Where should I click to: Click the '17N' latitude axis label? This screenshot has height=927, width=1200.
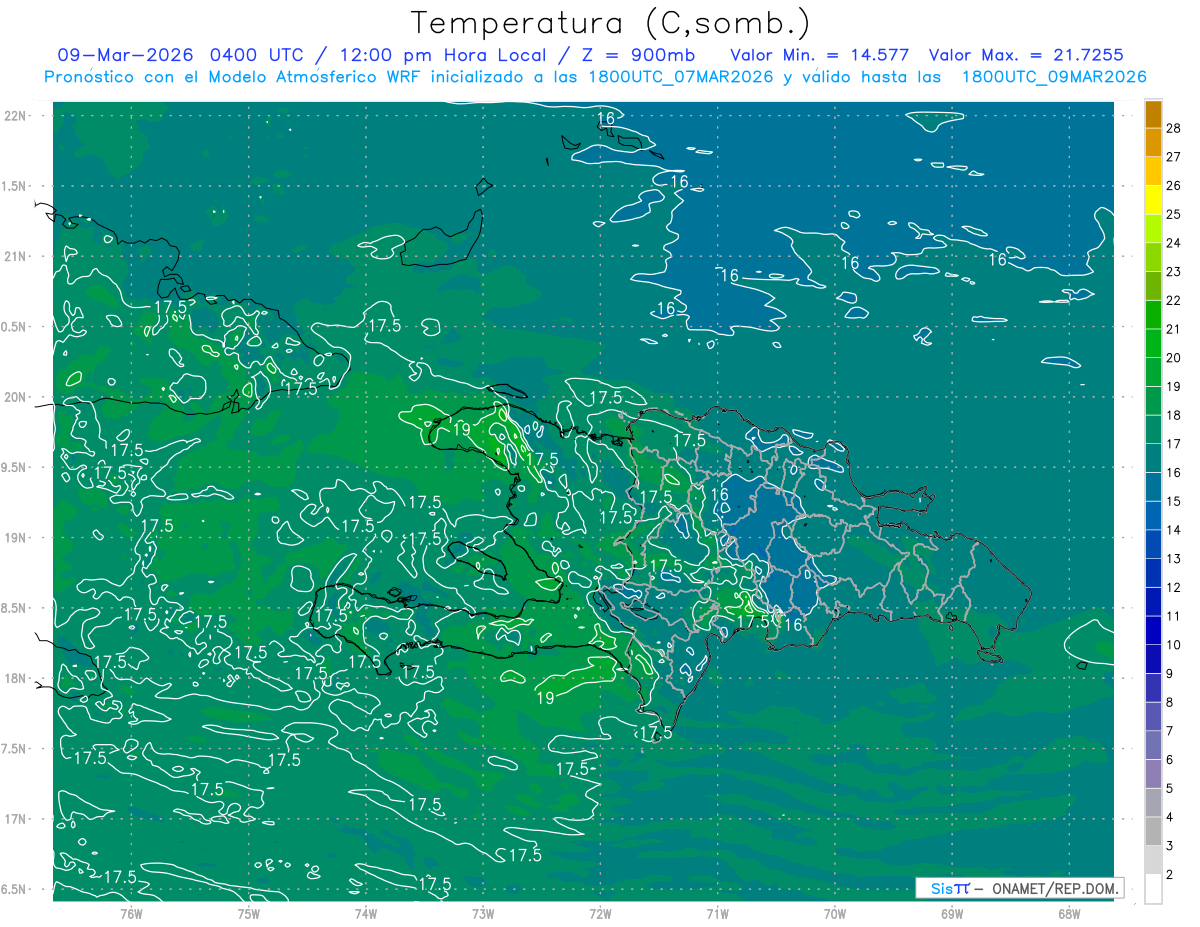(15, 819)
